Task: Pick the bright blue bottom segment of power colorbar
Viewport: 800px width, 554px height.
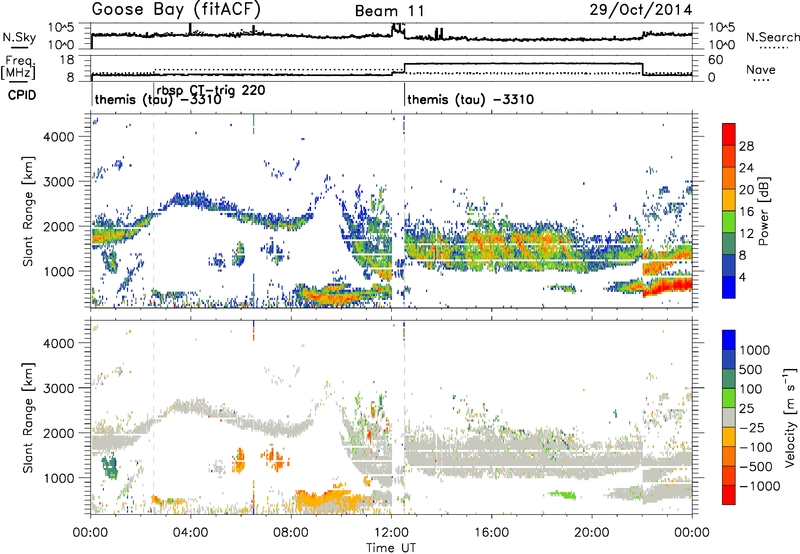Action: point(729,287)
